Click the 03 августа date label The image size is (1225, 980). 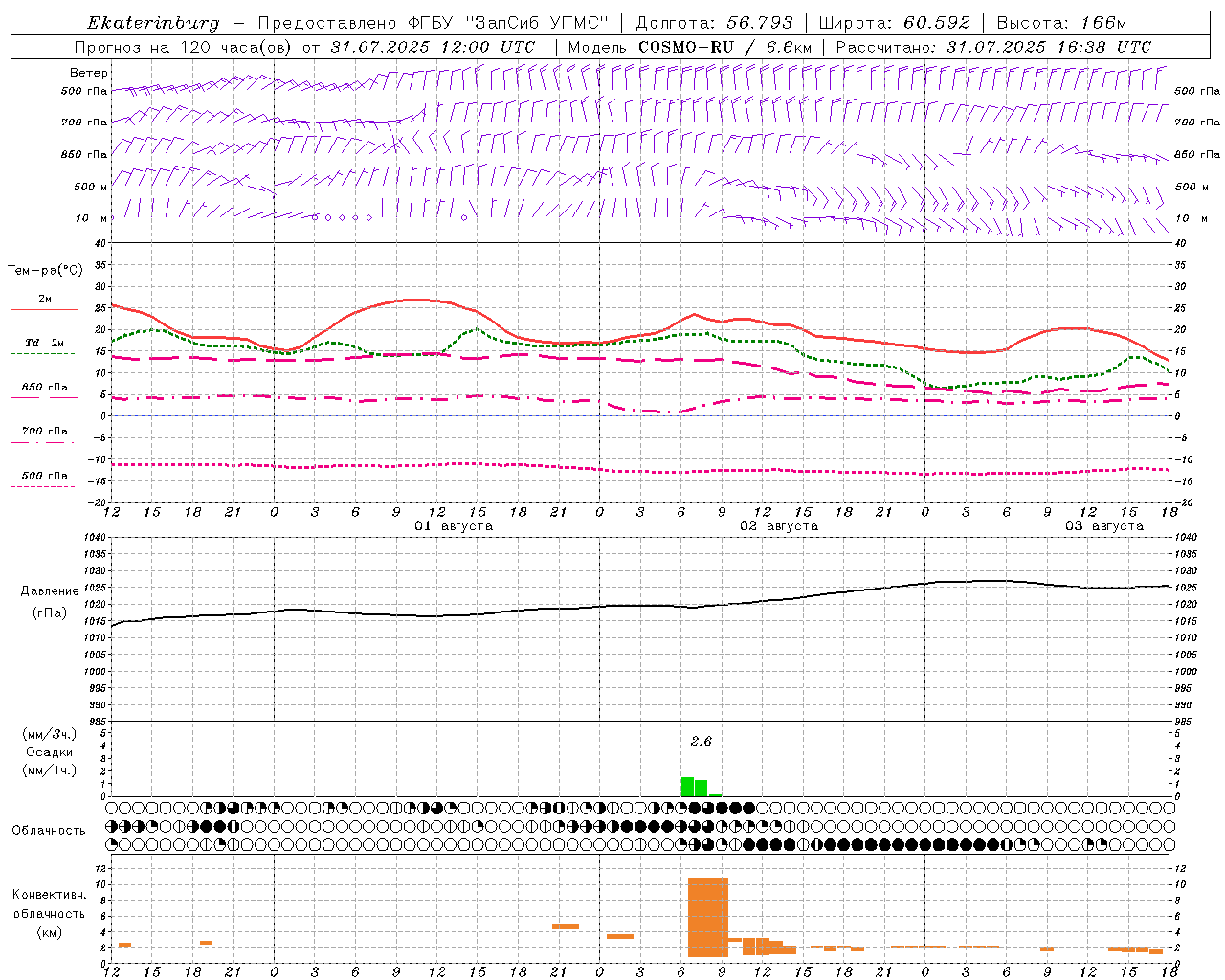coord(1103,526)
